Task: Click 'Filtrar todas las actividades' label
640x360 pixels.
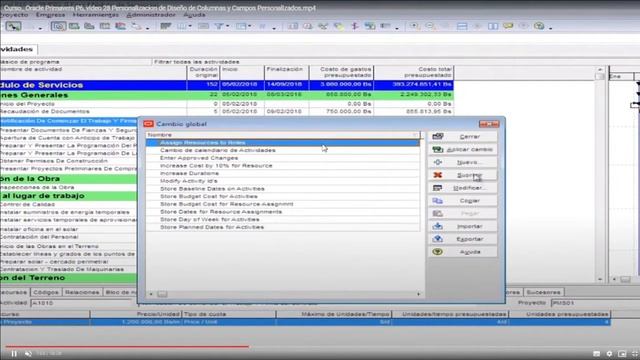Action: (x=197, y=62)
